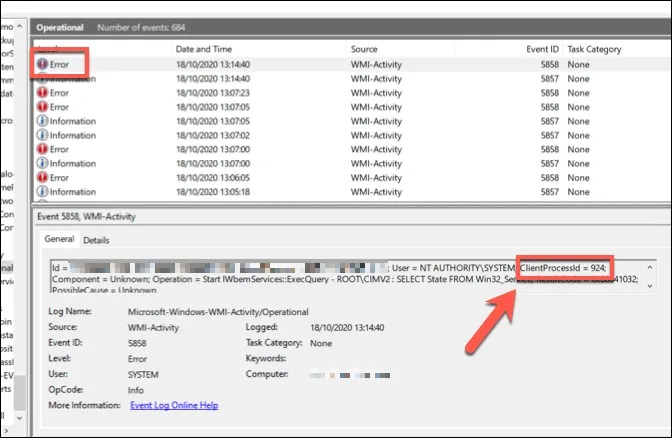Select the date cell 18/10/2020 13:06:05
Screen dimensions: 672x438
[213, 178]
